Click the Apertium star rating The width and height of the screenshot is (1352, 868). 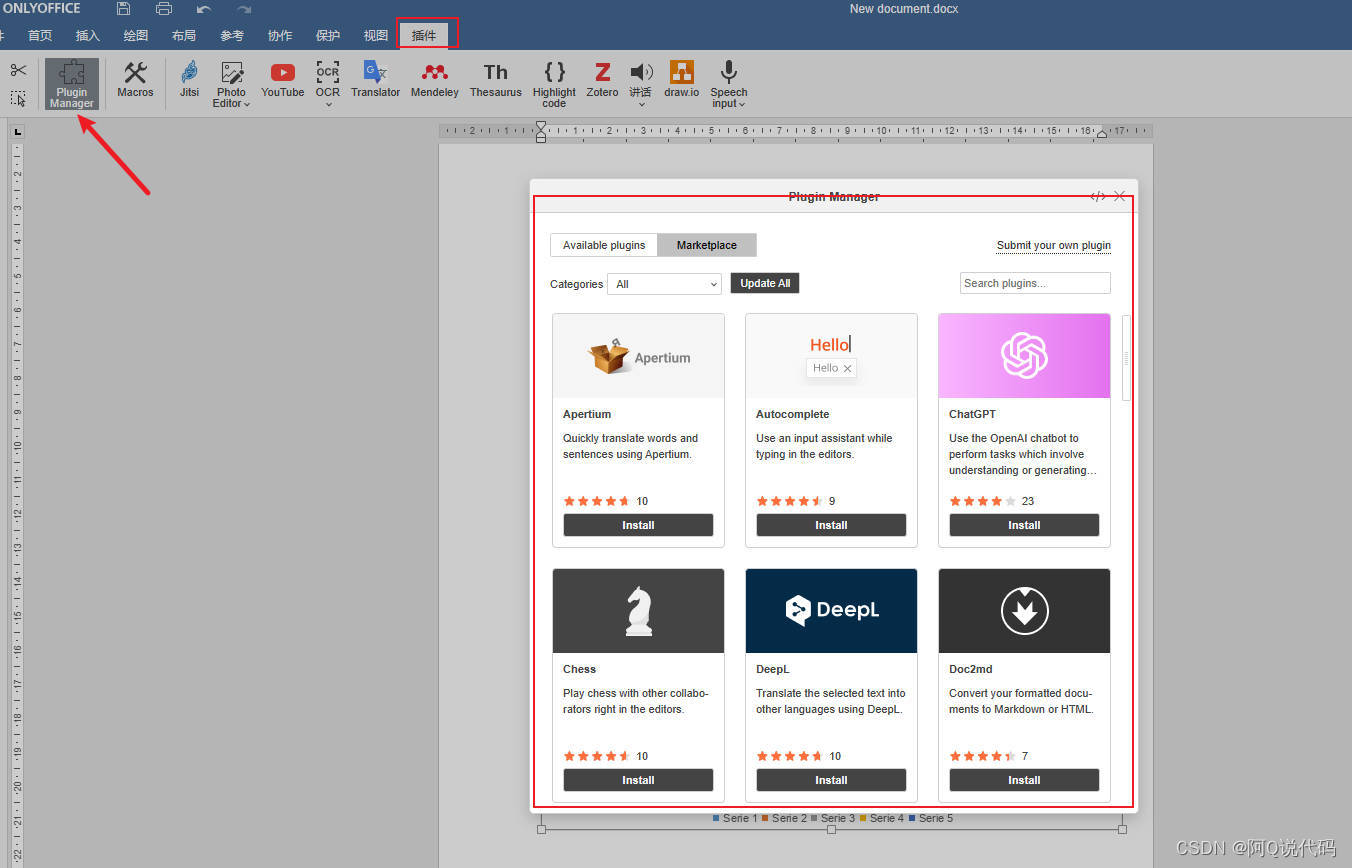tap(597, 501)
